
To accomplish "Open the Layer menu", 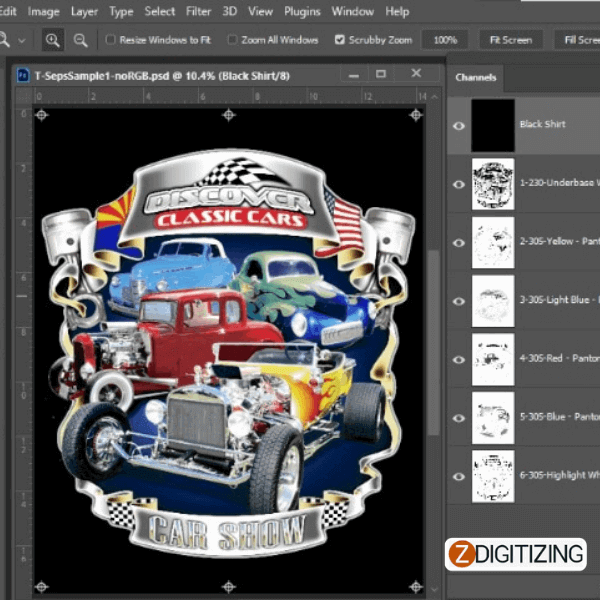I will point(84,12).
